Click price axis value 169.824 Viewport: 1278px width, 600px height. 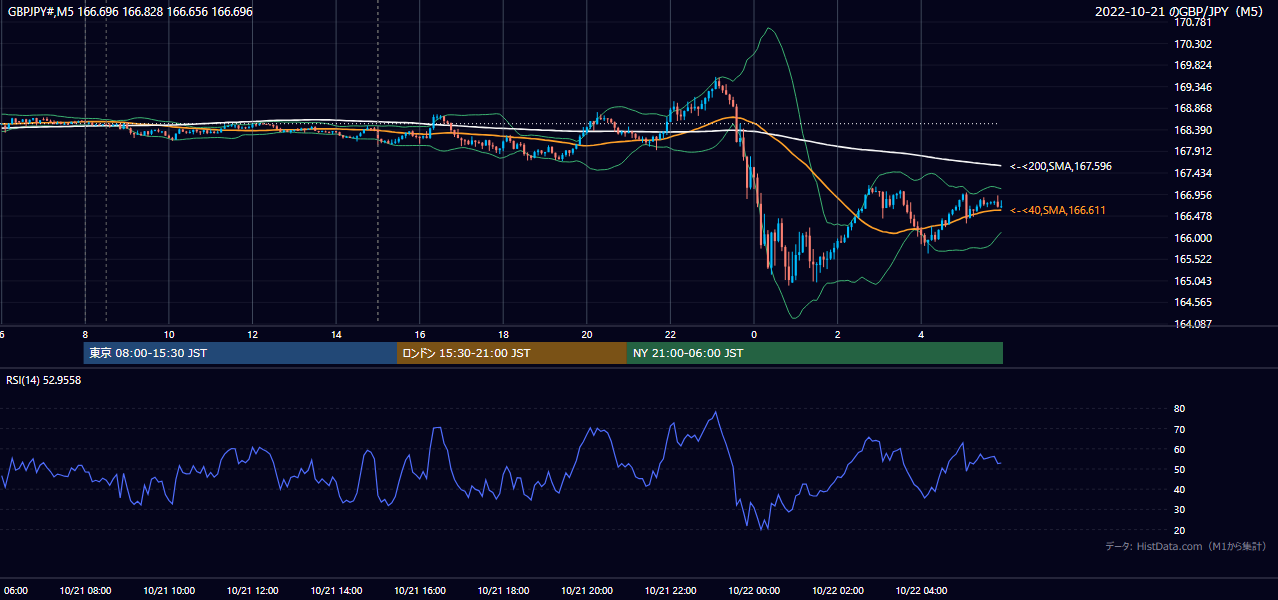(1192, 65)
